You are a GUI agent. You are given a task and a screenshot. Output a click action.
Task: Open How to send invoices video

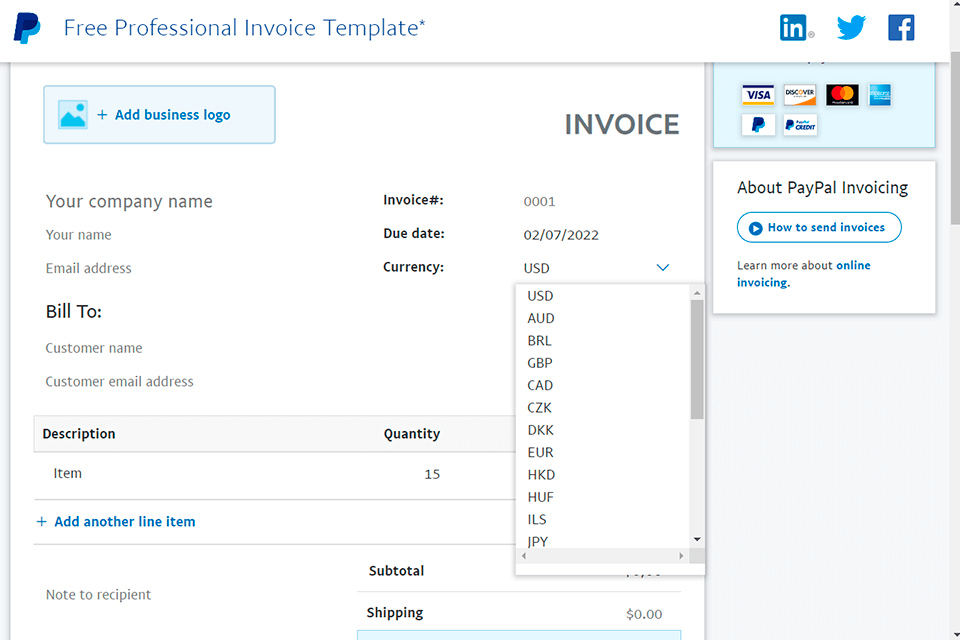(x=819, y=227)
